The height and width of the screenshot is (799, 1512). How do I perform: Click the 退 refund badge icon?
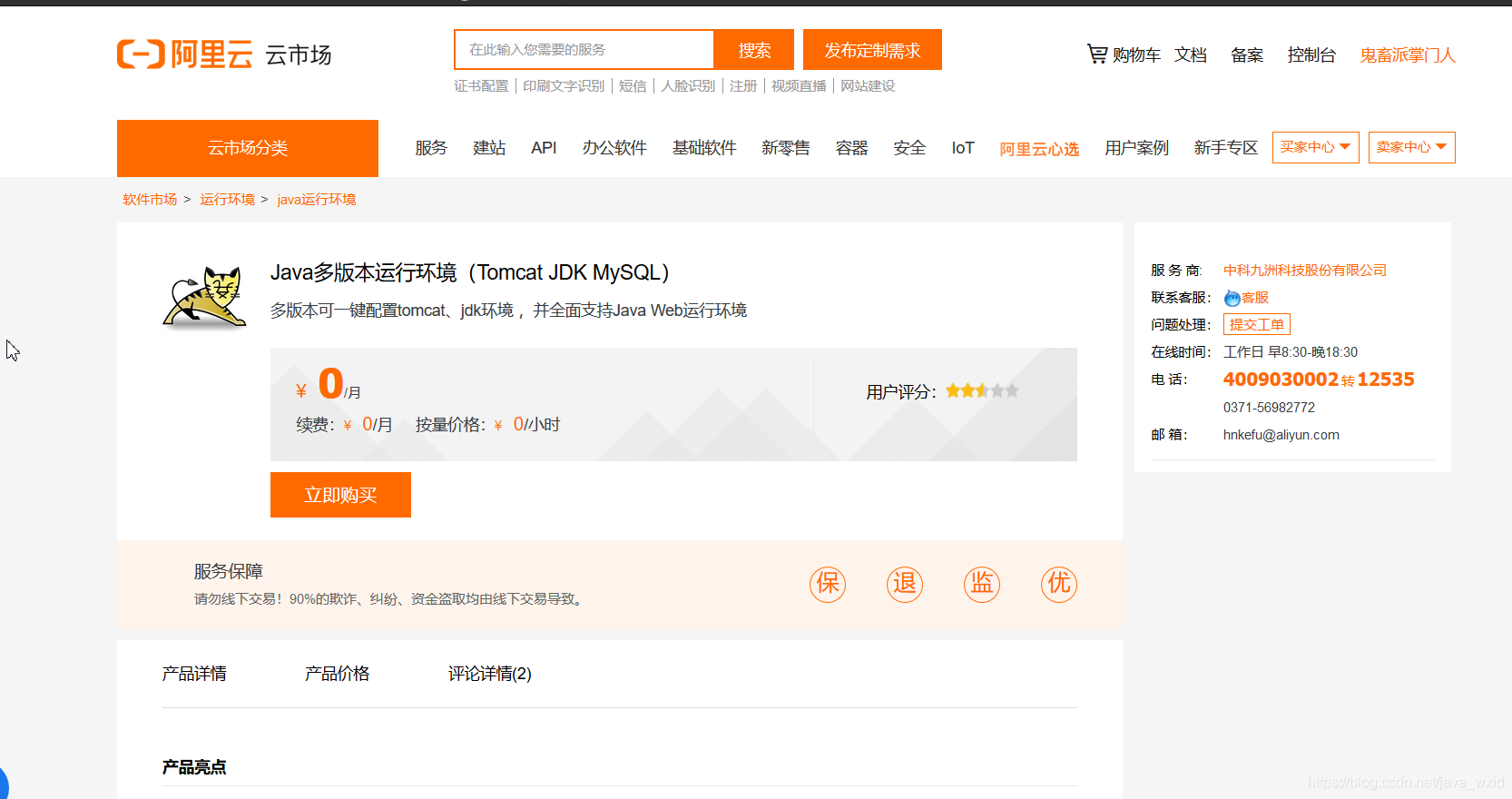coord(905,584)
